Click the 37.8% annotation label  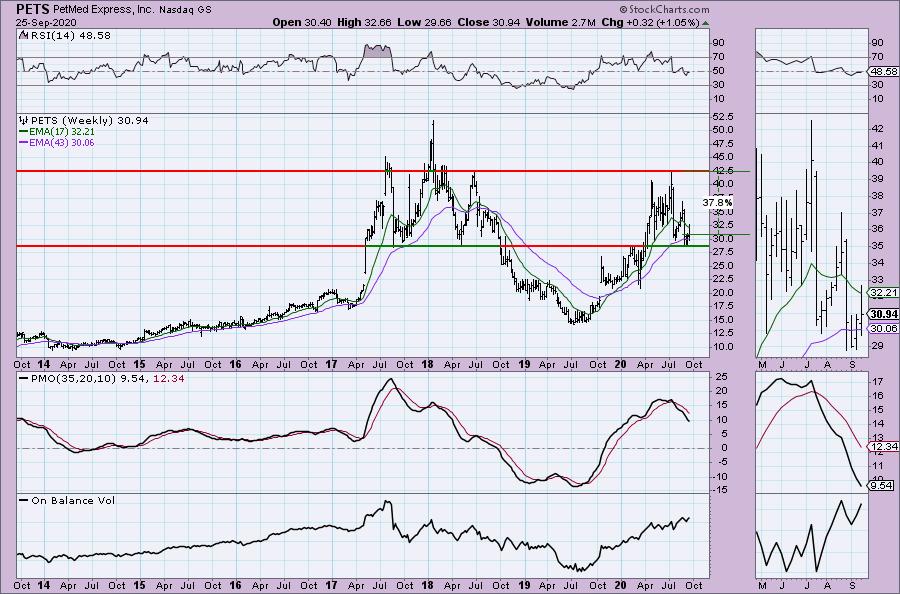(x=717, y=203)
